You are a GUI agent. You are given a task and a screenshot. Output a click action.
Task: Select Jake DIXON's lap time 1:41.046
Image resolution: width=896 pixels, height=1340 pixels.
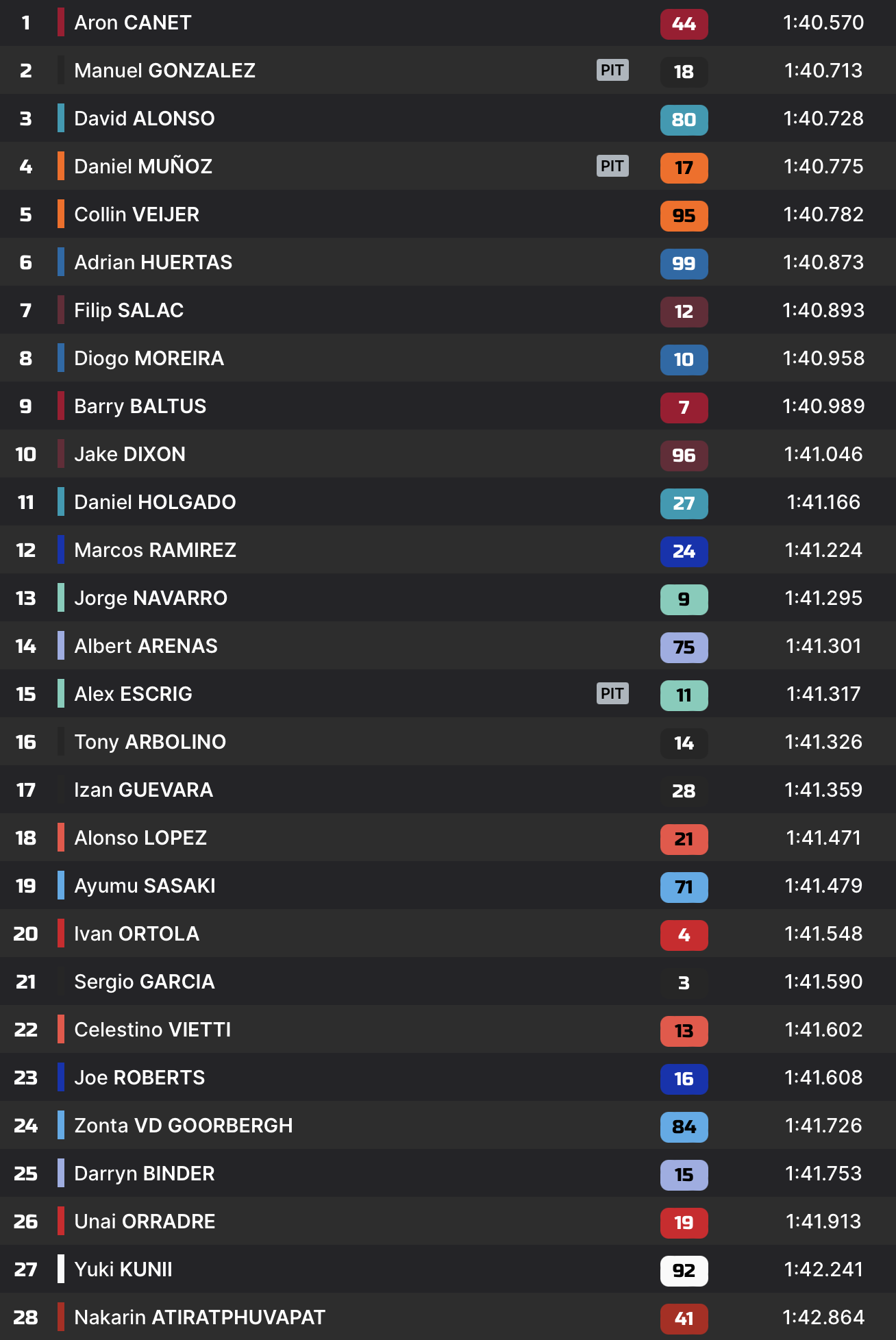coord(823,454)
